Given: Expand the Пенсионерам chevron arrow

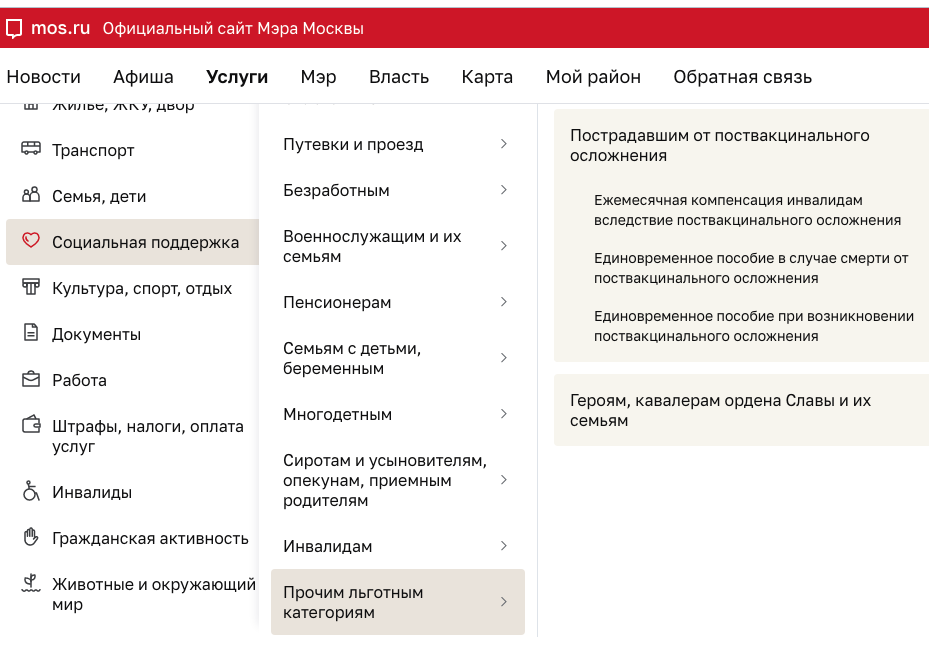Looking at the screenshot, I should 504,301.
